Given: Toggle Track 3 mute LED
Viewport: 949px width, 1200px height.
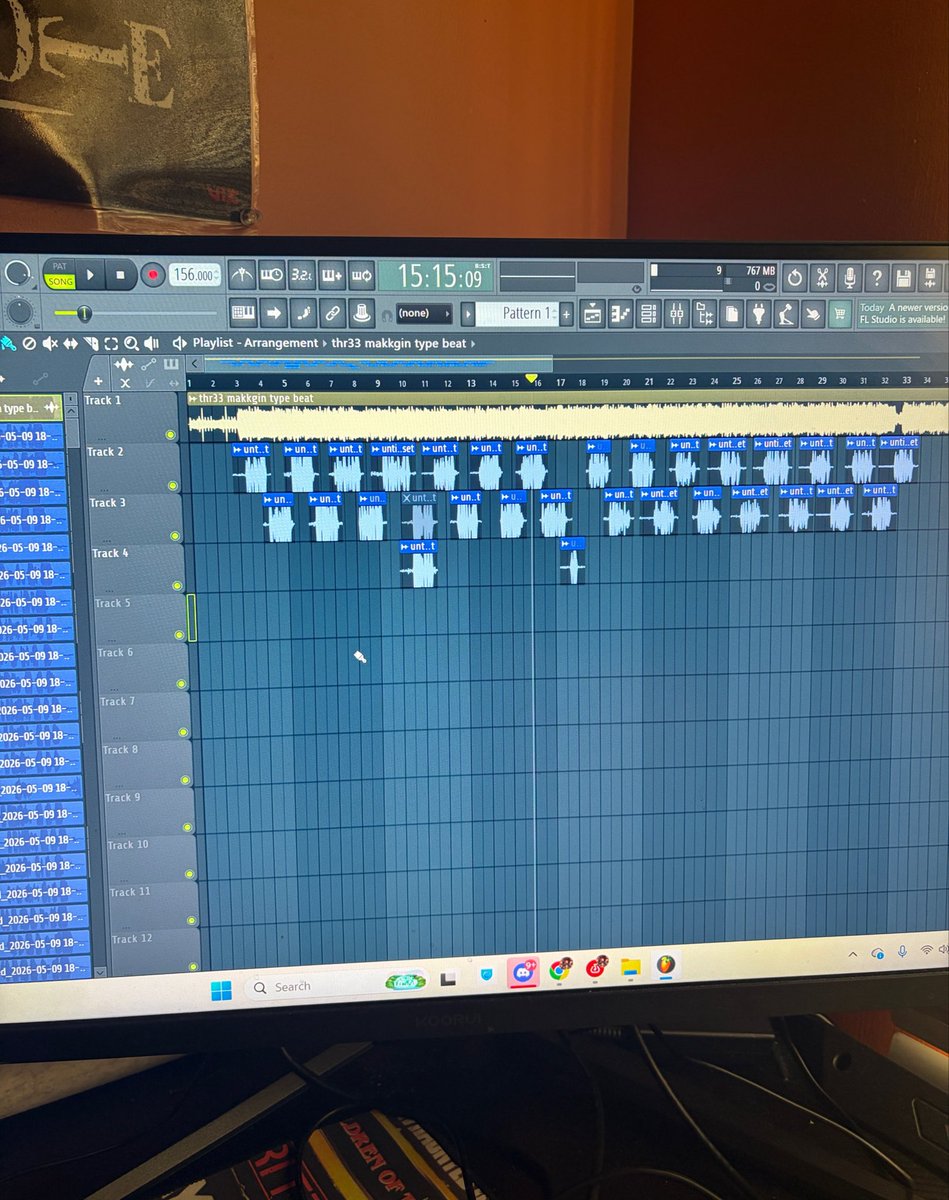Looking at the screenshot, I should pyautogui.click(x=176, y=536).
